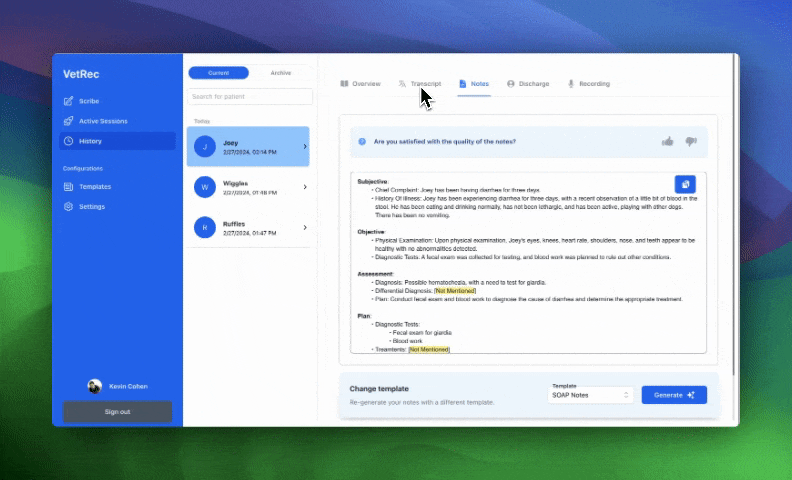Switch to the Discharge tab
This screenshot has width=792, height=480.
[x=527, y=84]
